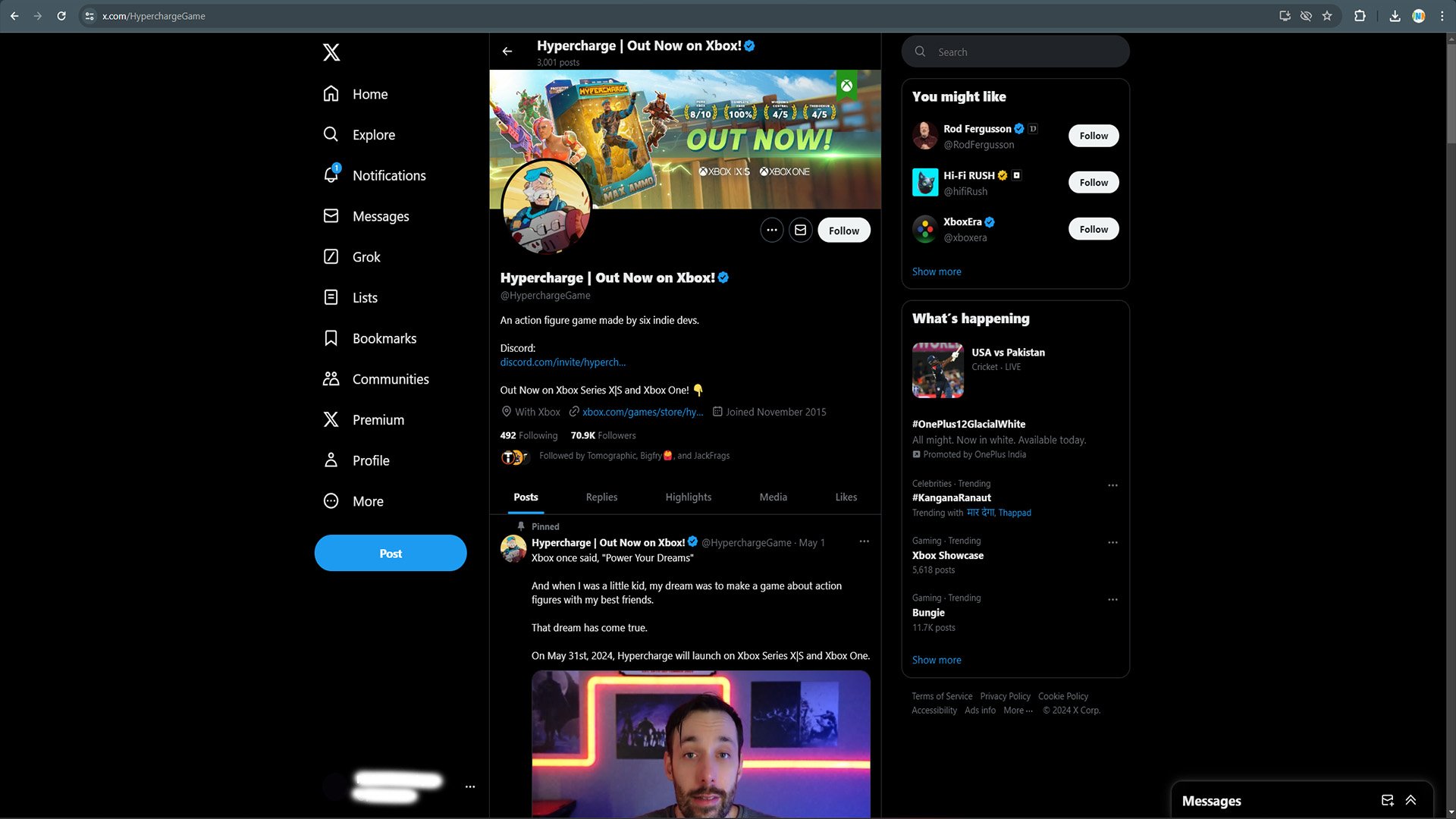This screenshot has width=1456, height=819.
Task: Open Bookmarks in the sidebar
Action: point(370,338)
